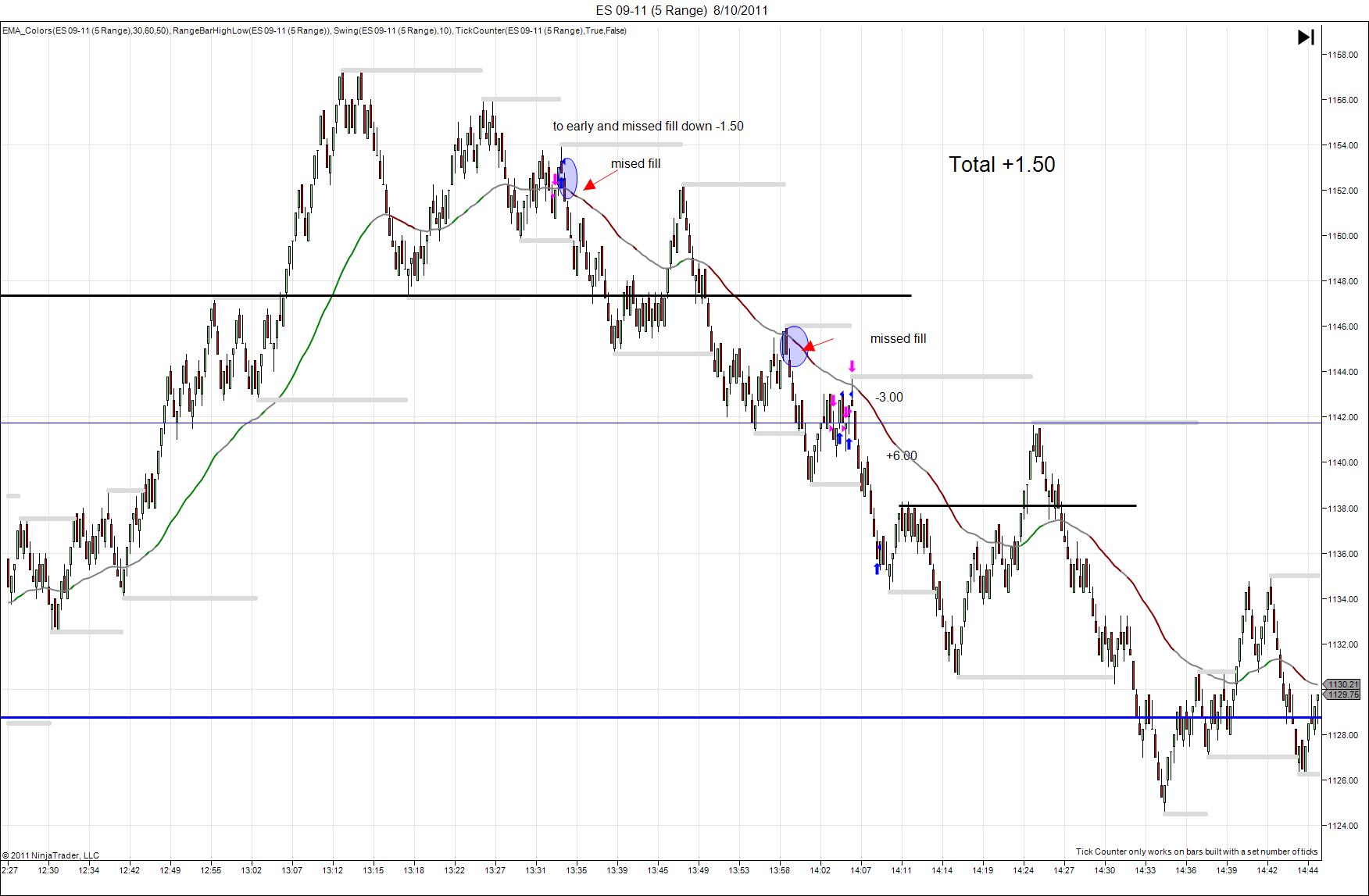Click the EMA_Colors indicator label string
Viewport: 1369px width, 896px height.
pyautogui.click(x=314, y=30)
